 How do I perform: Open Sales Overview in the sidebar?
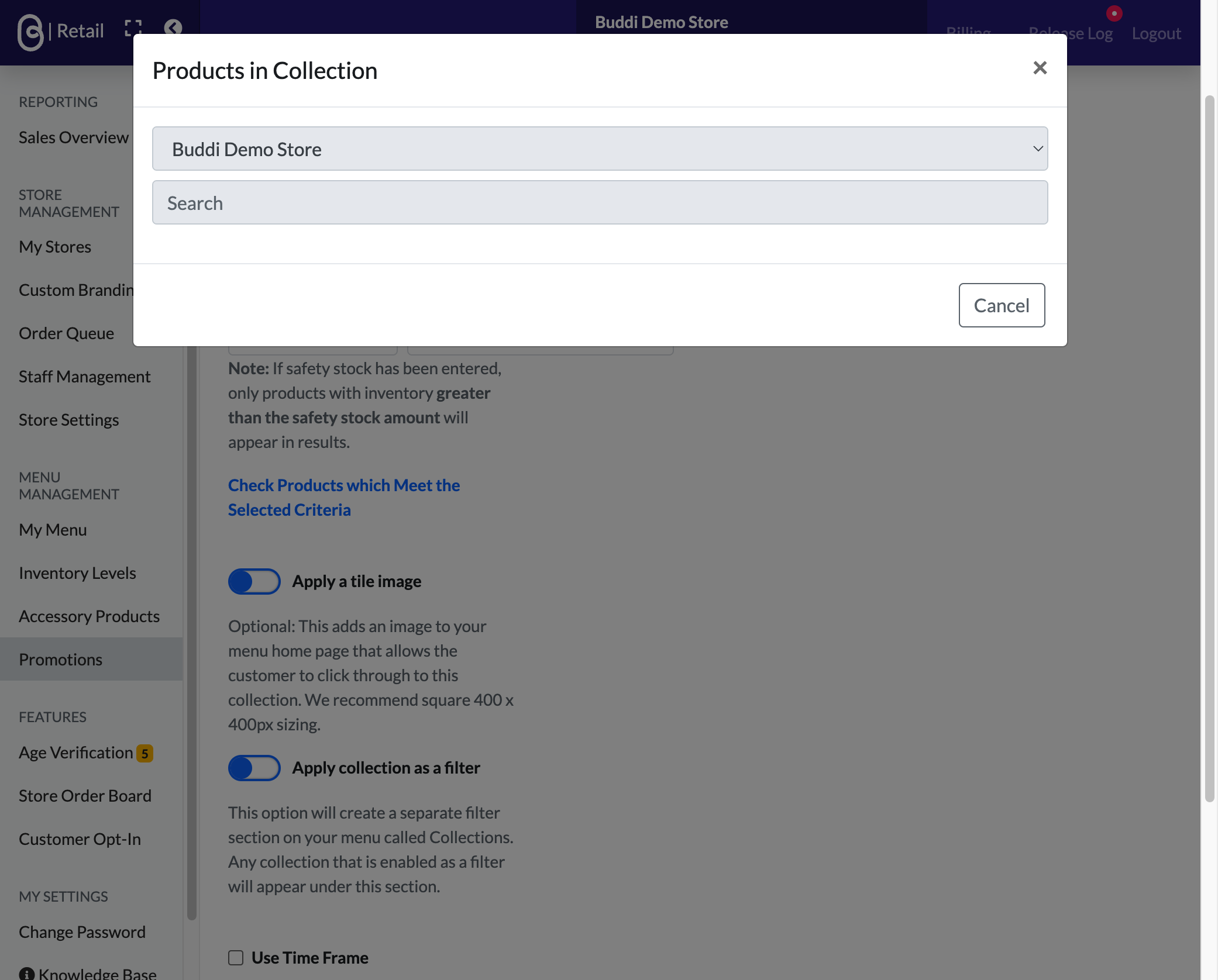pyautogui.click(x=74, y=137)
